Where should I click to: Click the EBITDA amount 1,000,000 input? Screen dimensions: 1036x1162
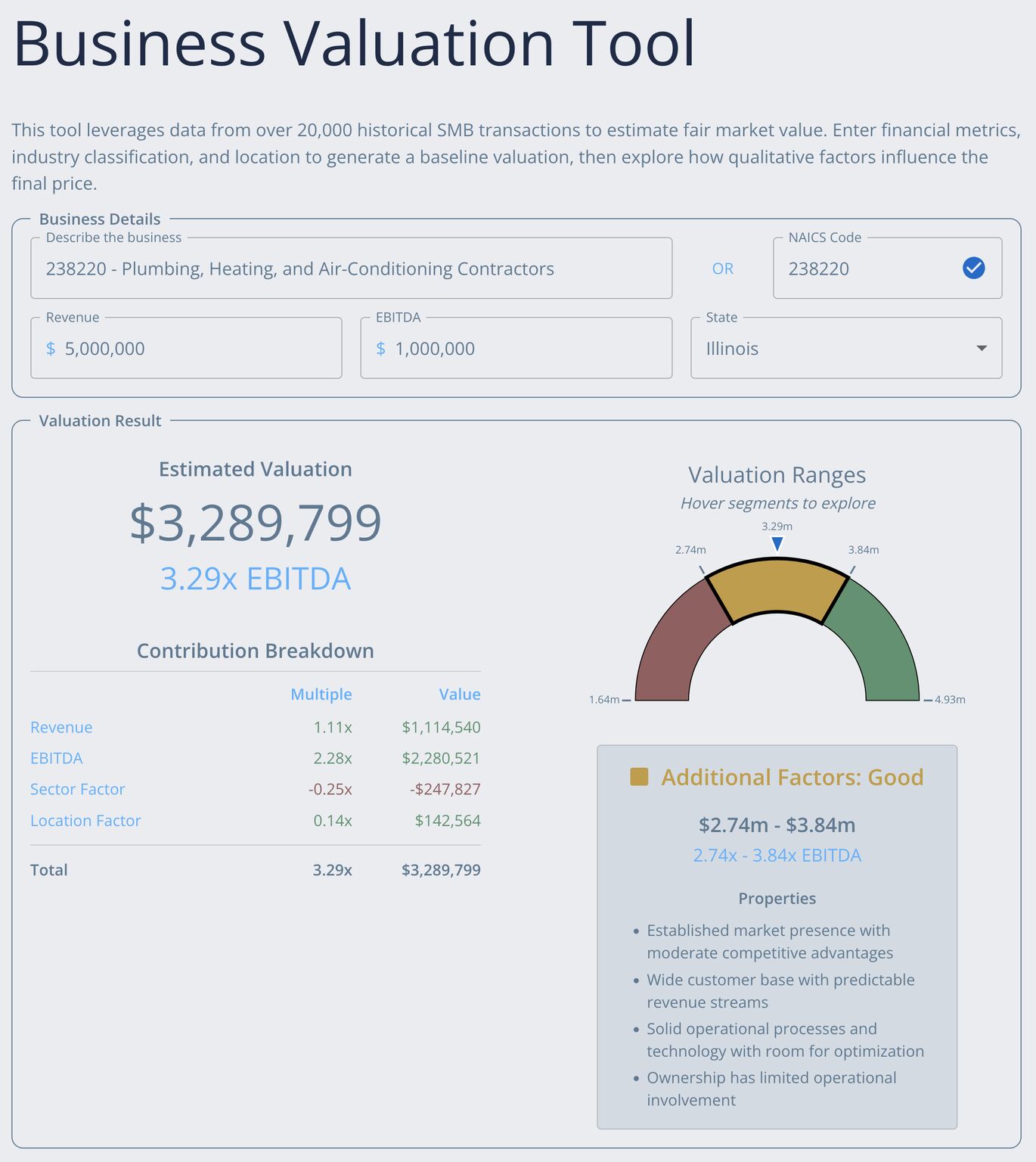tap(527, 349)
